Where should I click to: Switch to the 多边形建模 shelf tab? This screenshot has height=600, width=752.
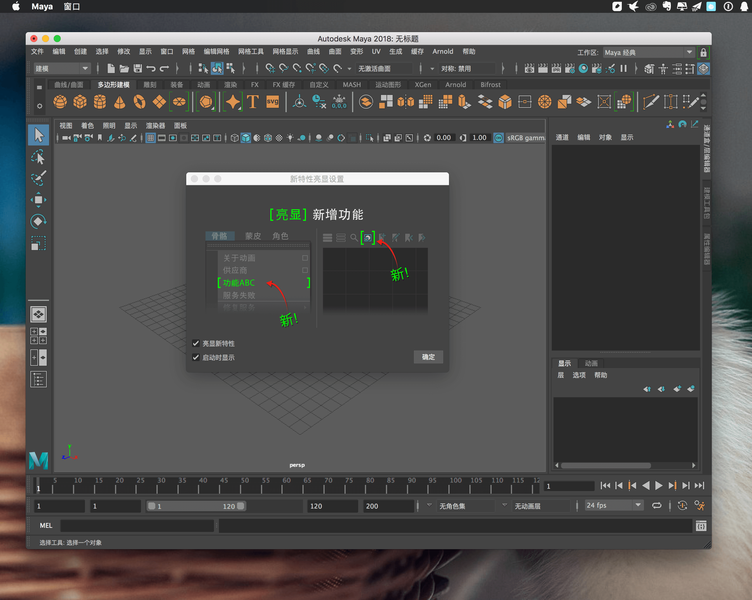(113, 85)
